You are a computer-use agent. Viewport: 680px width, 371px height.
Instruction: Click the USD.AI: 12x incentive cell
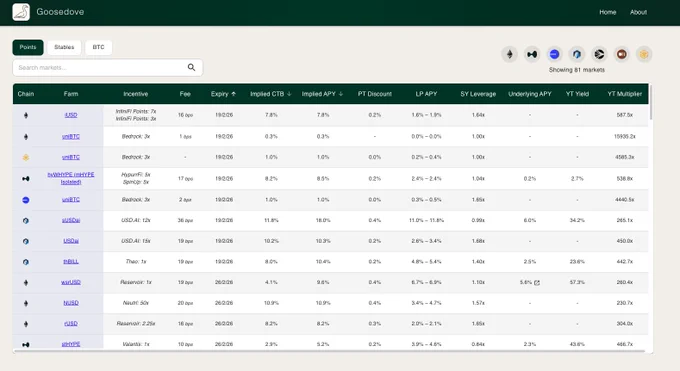click(x=135, y=220)
